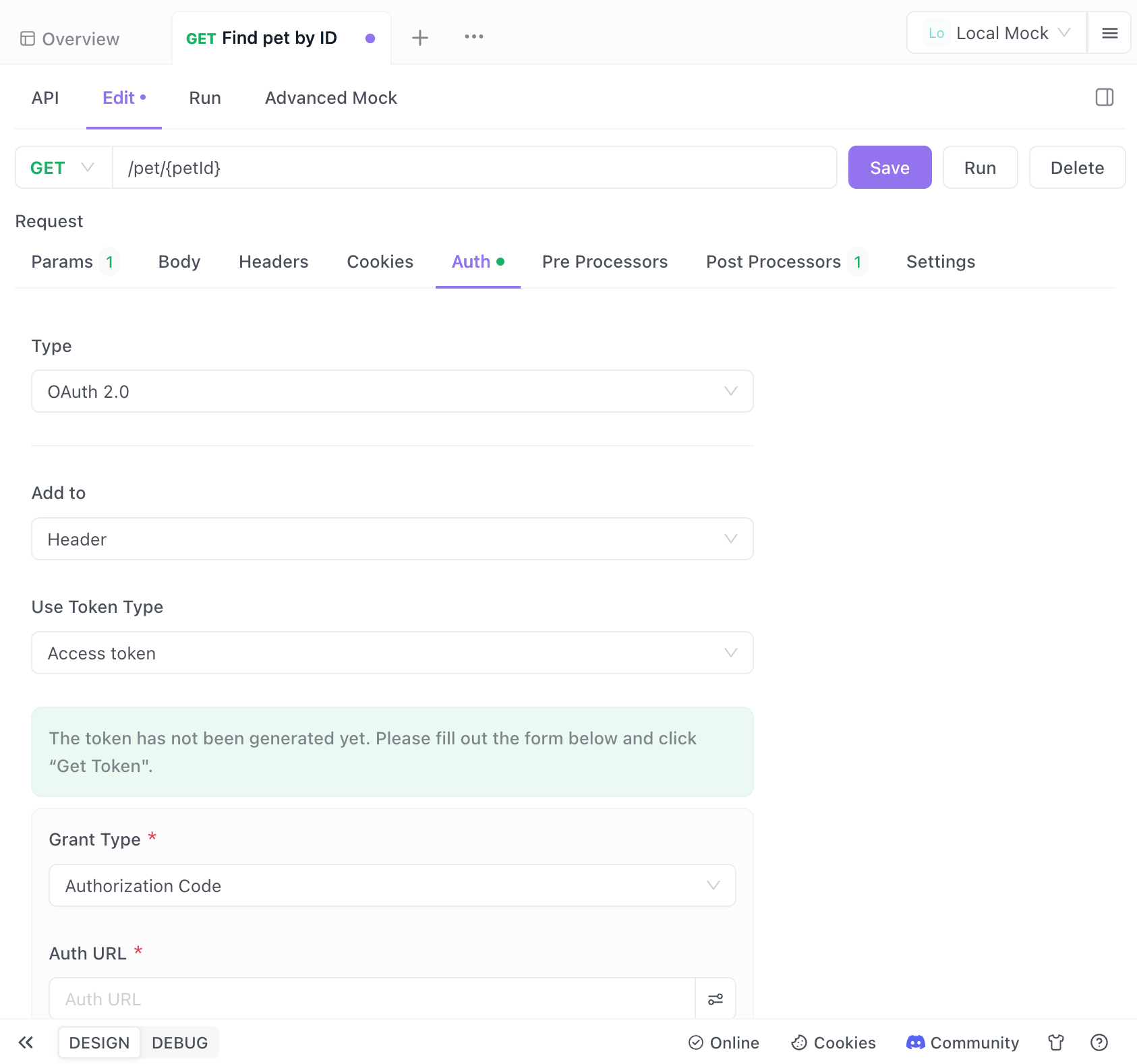Open the Authorization Code Grant Type dropdown
Image resolution: width=1137 pixels, height=1064 pixels.
tap(392, 885)
